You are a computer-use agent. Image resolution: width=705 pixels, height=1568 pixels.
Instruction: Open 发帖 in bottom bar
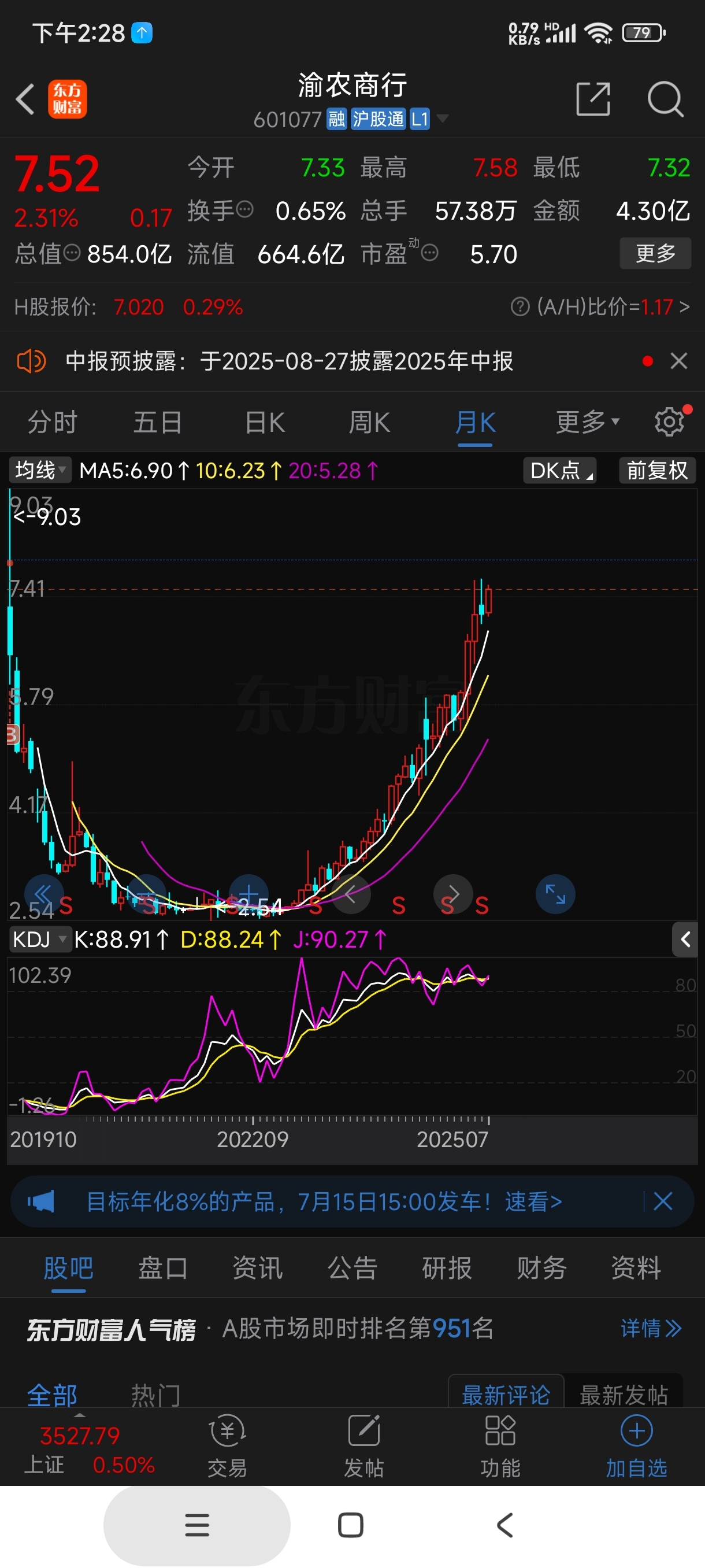point(363,1446)
